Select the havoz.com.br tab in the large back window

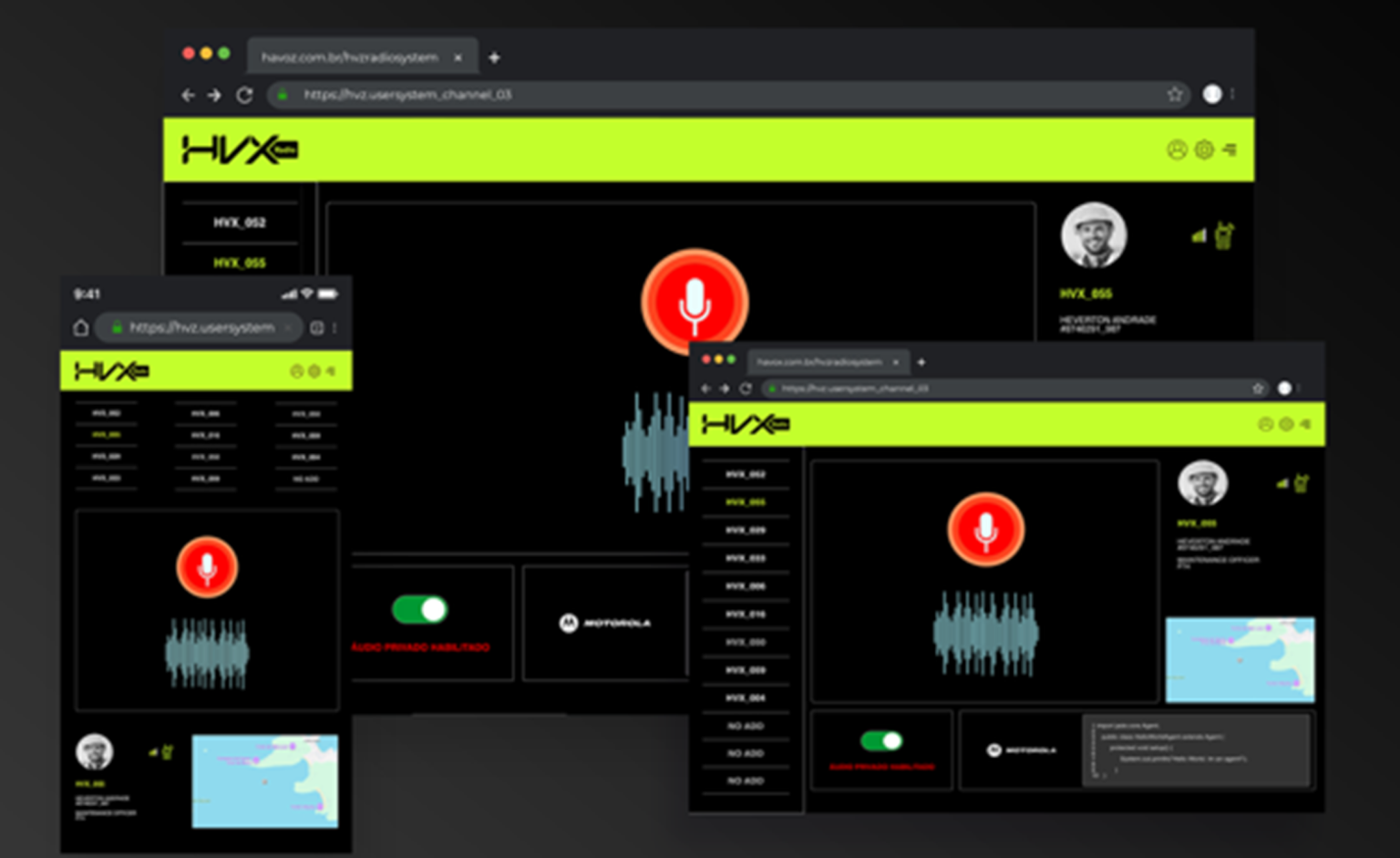coord(349,57)
